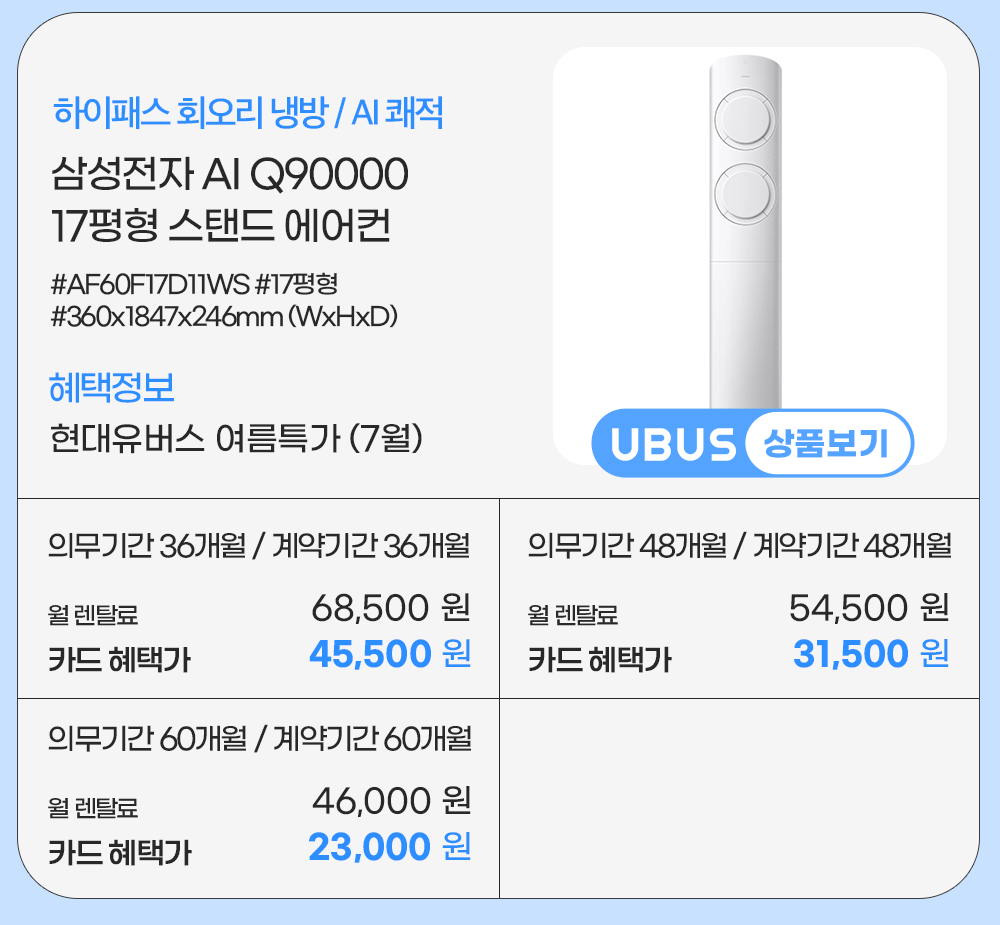Select the 36개월 contract plan heading

pyautogui.click(x=259, y=547)
